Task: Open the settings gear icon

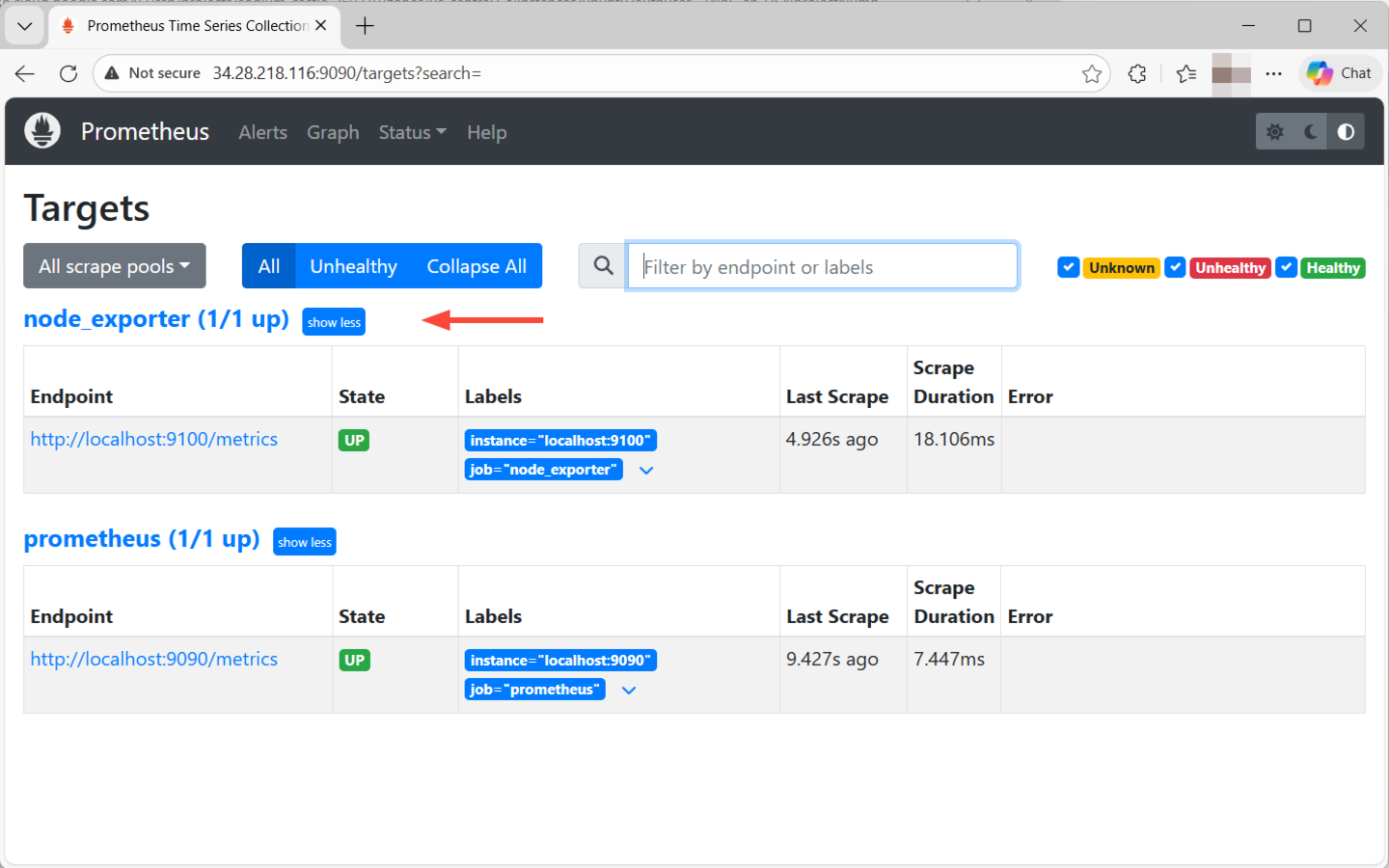Action: (1275, 131)
